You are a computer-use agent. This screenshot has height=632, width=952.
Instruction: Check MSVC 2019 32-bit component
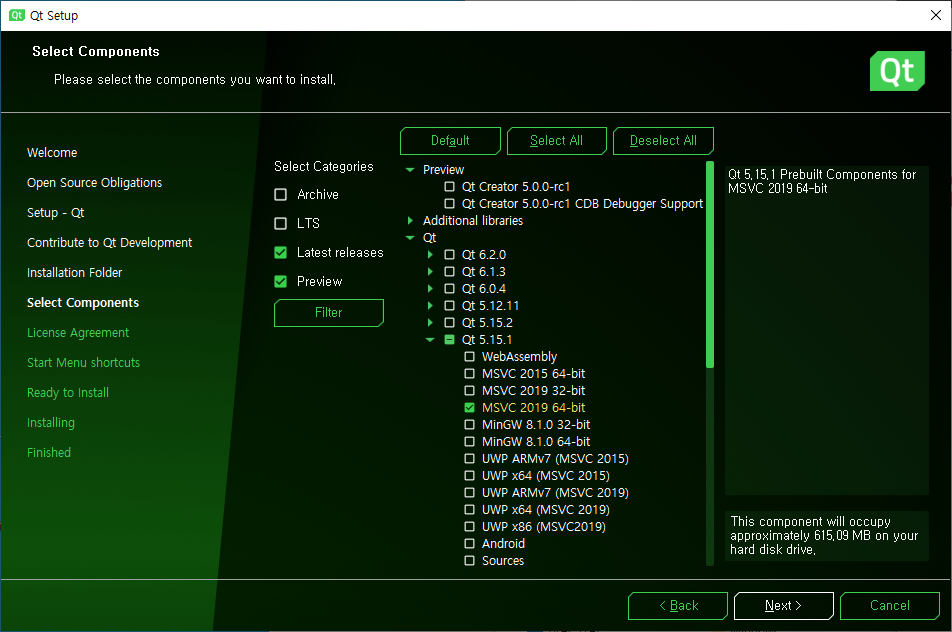point(469,390)
